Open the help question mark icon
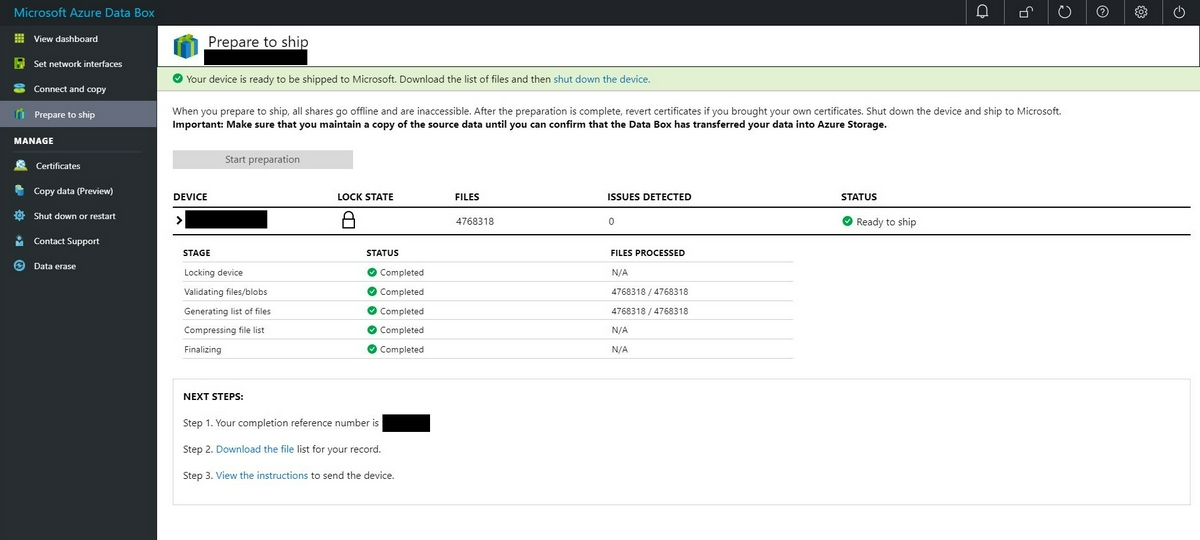1200x540 pixels. [1102, 12]
